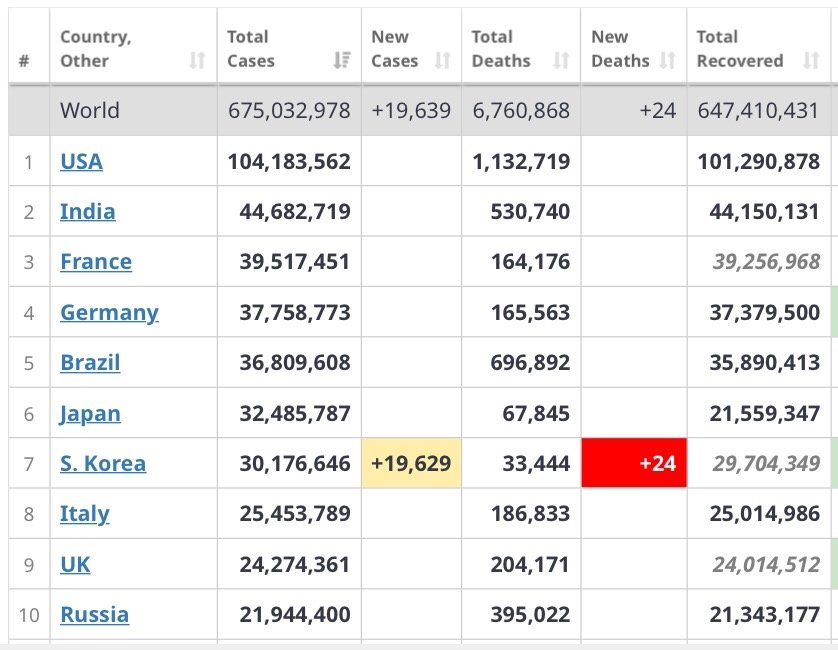Image resolution: width=838 pixels, height=650 pixels.
Task: Select Italy total deaths 186,833
Action: pyautogui.click(x=530, y=514)
